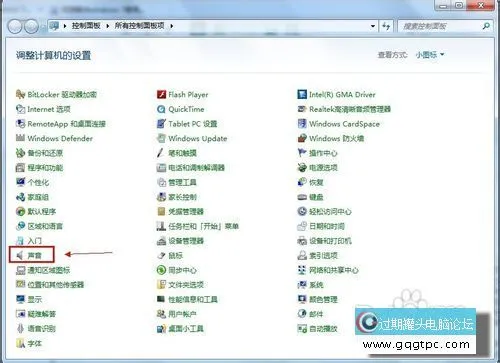
Task: Open the 凭据管理器 link
Action: (186, 211)
